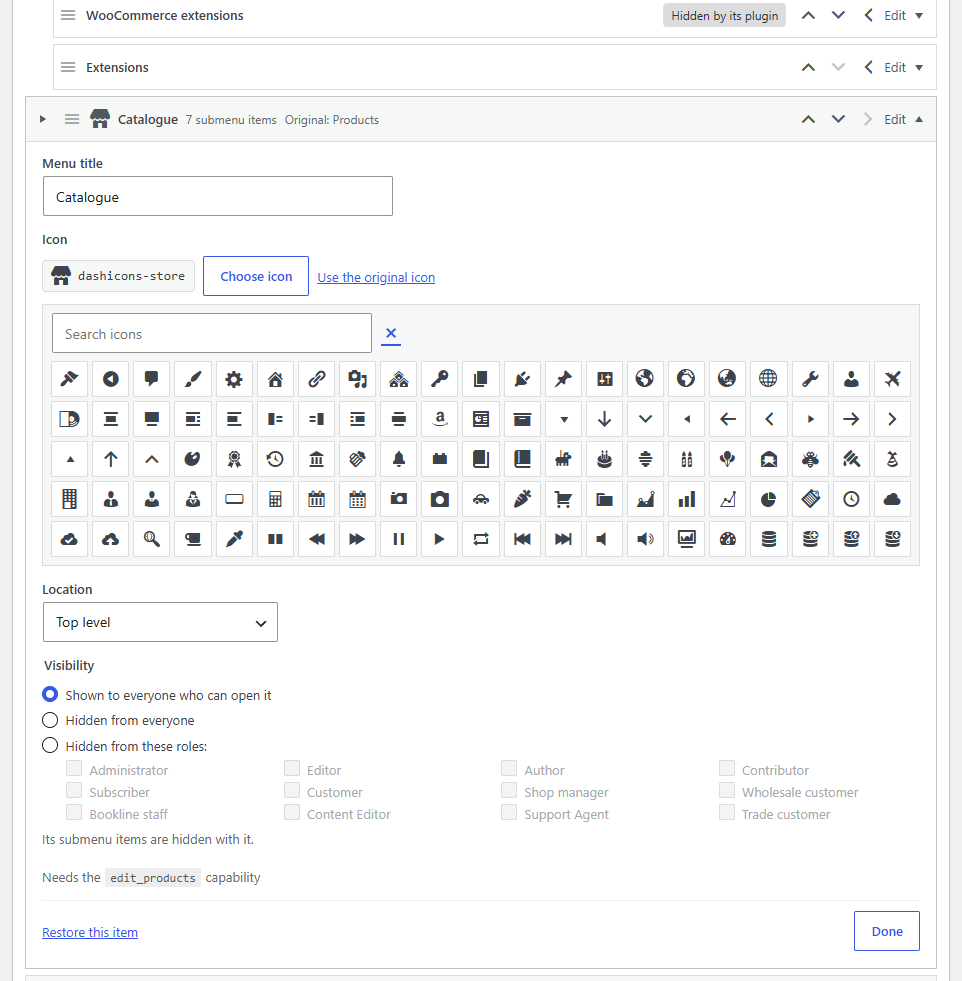The image size is (962, 981).
Task: Choose the magnifying glass search icon
Action: tap(151, 539)
